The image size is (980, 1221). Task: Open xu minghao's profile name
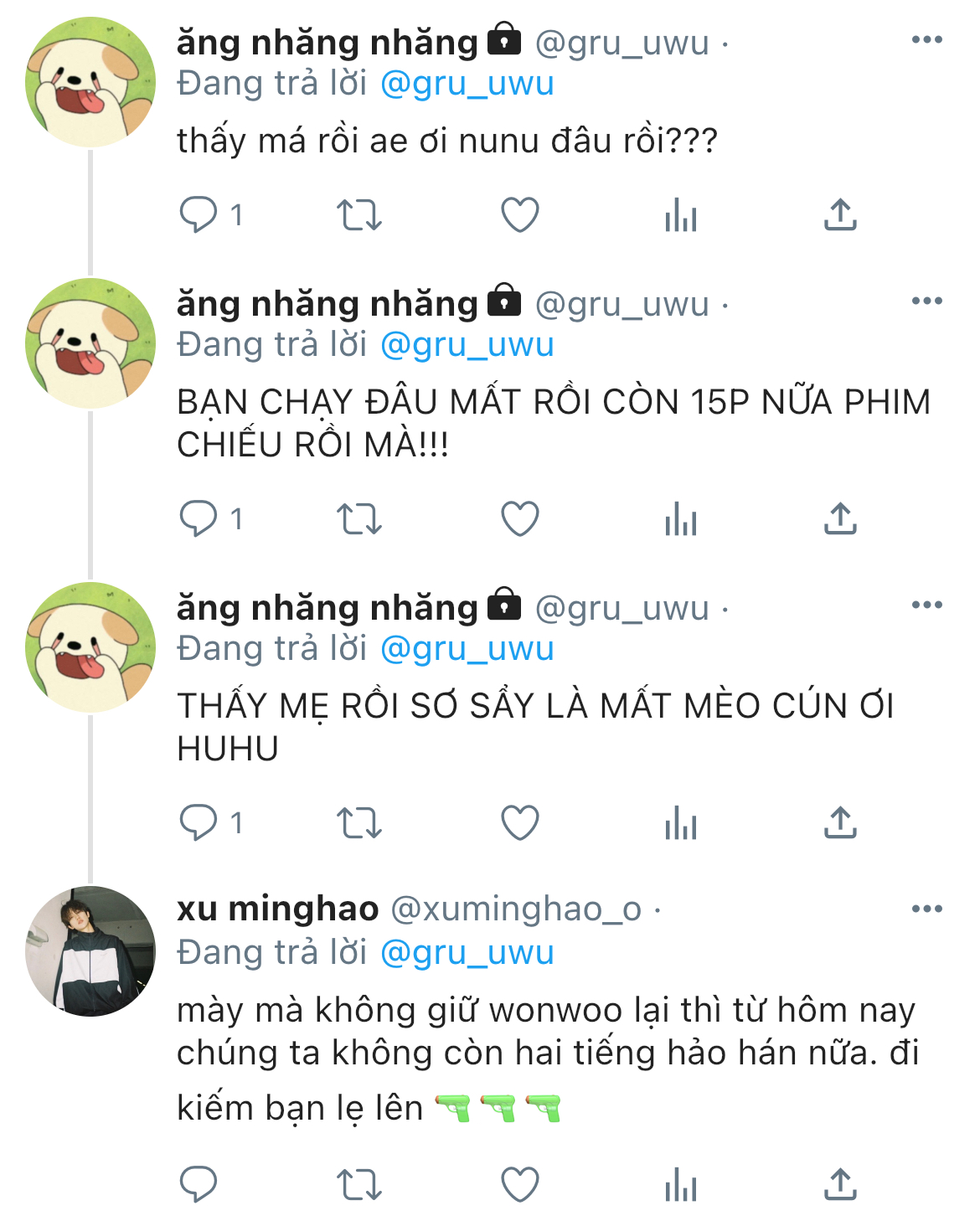tap(278, 909)
